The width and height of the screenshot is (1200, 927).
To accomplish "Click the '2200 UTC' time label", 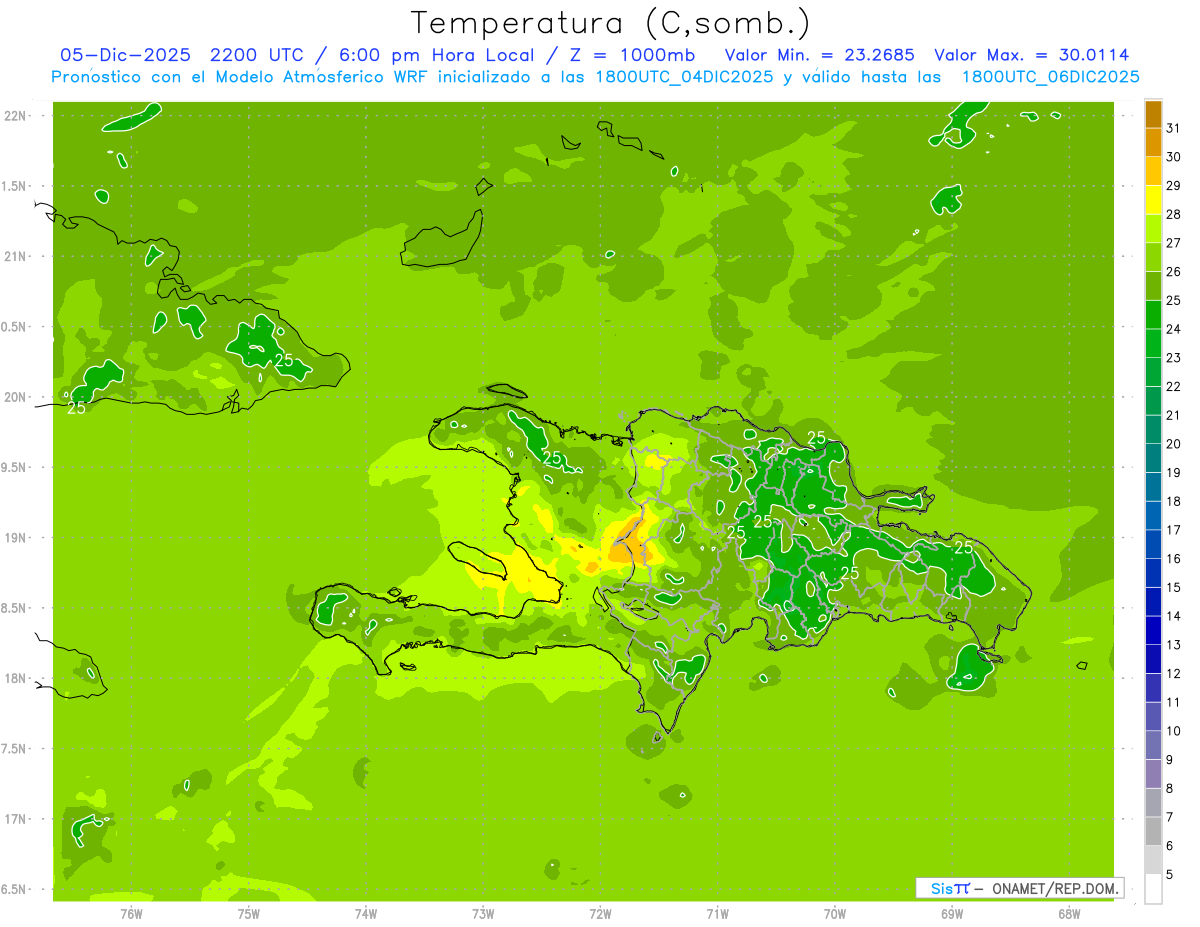I will coord(258,55).
